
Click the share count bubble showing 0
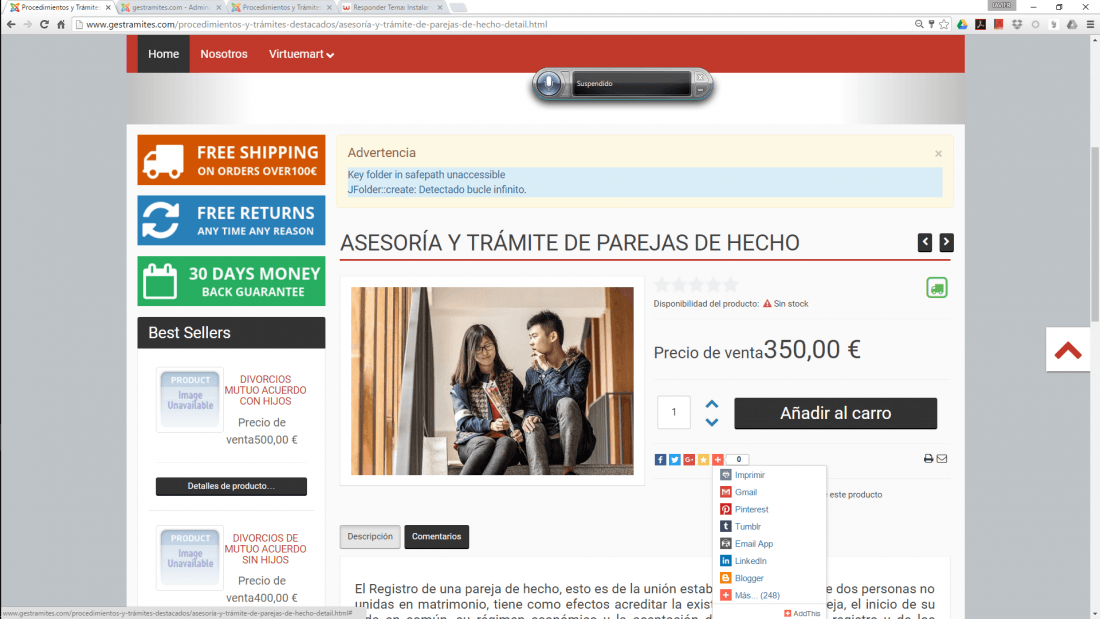(x=738, y=460)
